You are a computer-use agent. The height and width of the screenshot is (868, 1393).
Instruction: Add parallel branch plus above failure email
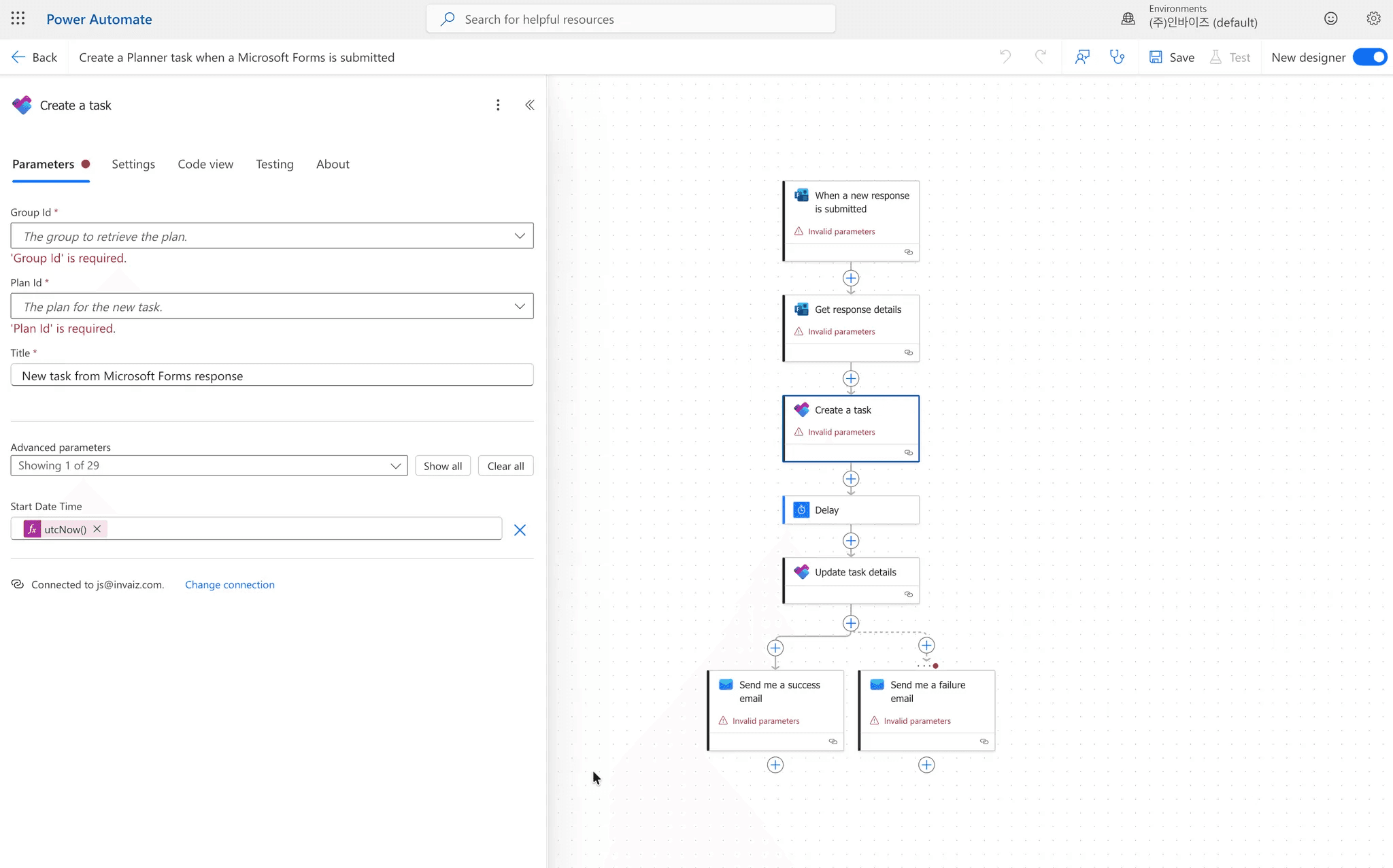point(926,645)
